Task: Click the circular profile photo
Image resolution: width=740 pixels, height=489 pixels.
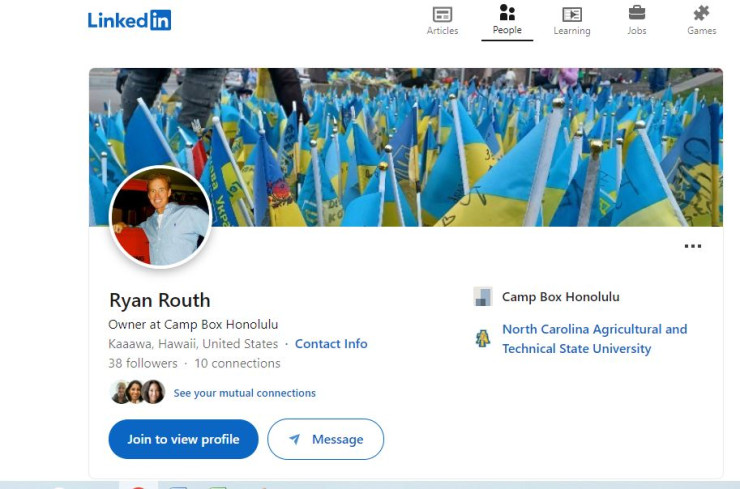Action: 160,217
